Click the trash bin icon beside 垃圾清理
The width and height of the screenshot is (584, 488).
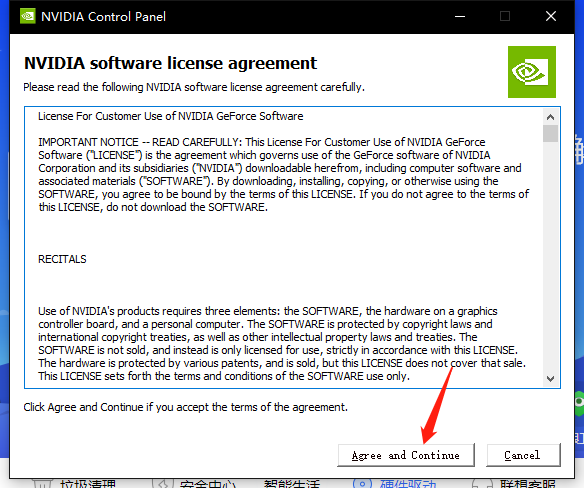42,484
